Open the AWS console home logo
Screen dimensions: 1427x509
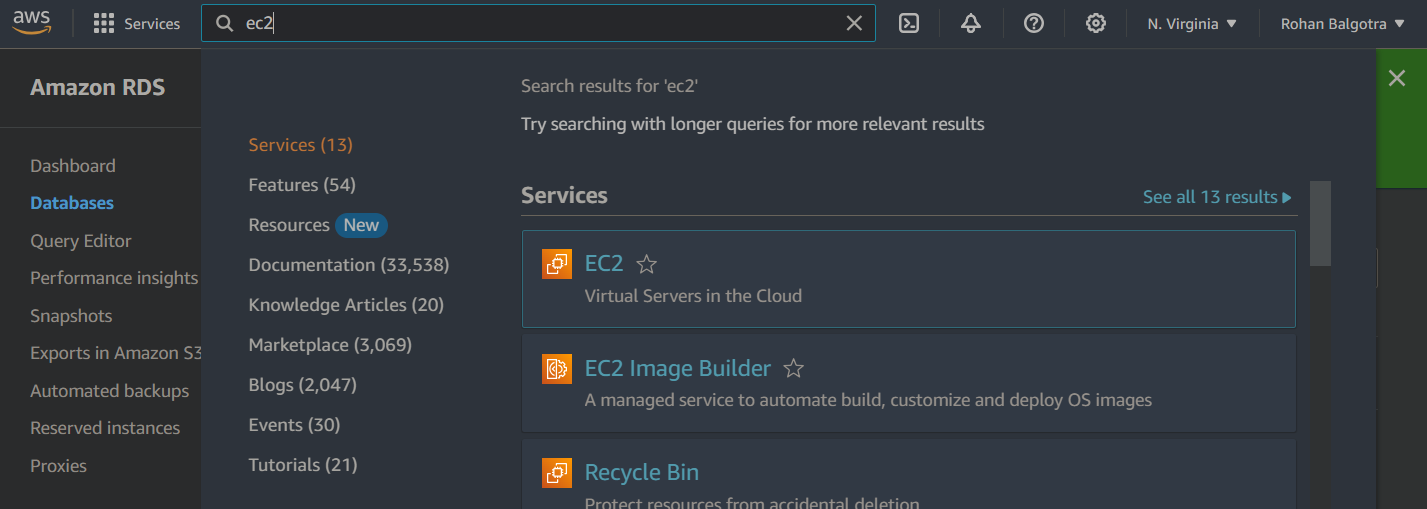click(32, 23)
